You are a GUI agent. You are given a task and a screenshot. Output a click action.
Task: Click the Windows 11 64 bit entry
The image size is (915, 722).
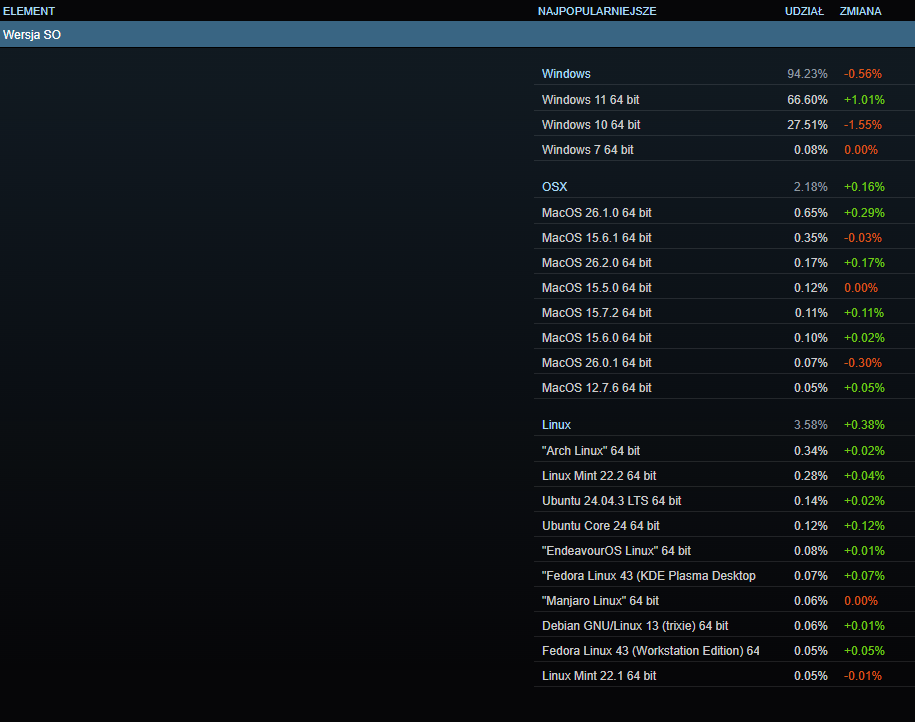point(590,100)
